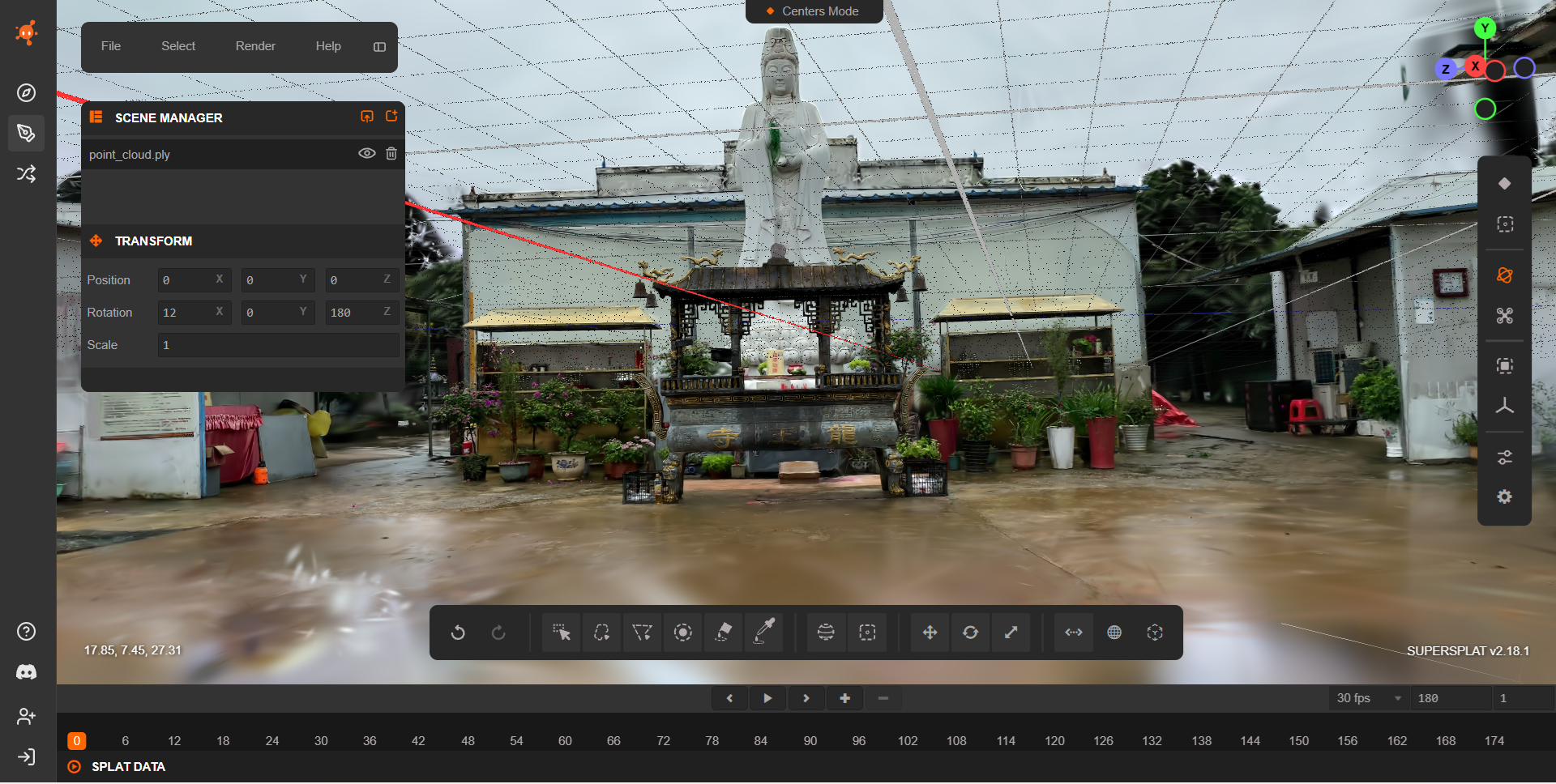Click Rotation Z field showing 180
The width and height of the screenshot is (1556, 784).
361,312
